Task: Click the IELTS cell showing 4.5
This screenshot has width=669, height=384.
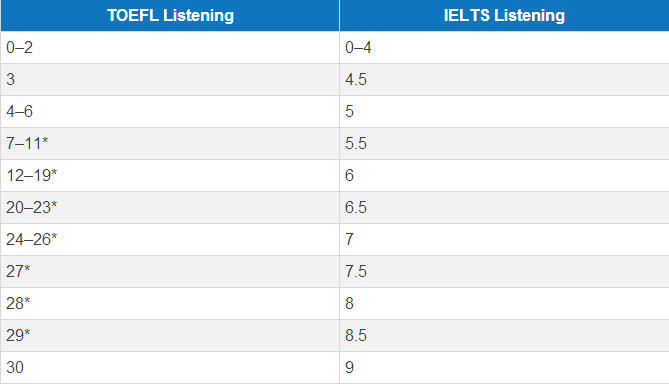Action: (504, 79)
